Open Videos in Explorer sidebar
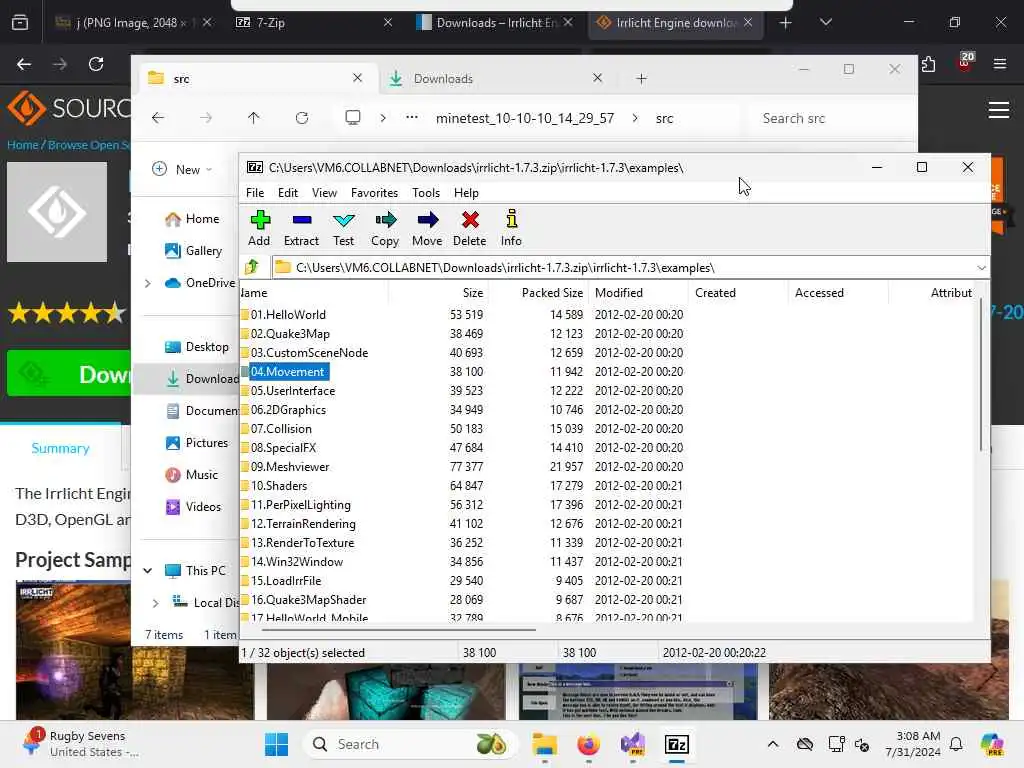Image resolution: width=1024 pixels, height=768 pixels. coord(193,507)
